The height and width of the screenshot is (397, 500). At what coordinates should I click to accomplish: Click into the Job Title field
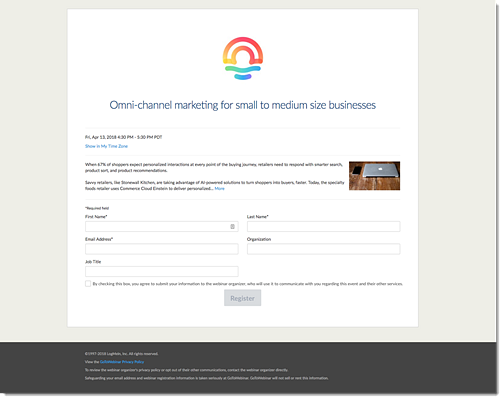pos(162,271)
